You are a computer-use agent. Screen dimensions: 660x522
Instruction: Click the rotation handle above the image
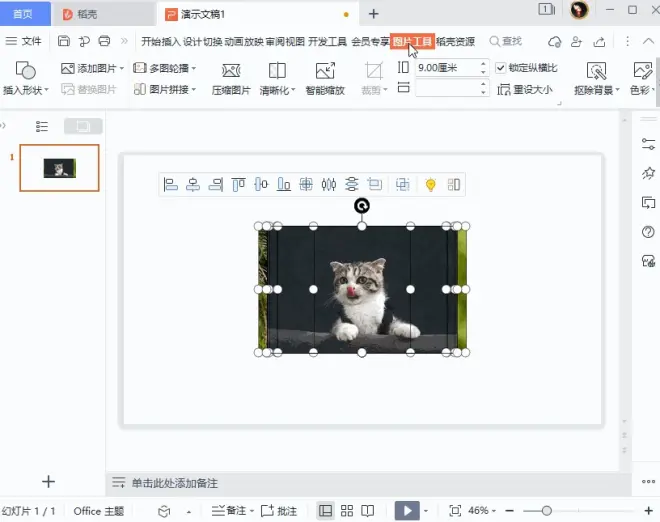coord(362,206)
